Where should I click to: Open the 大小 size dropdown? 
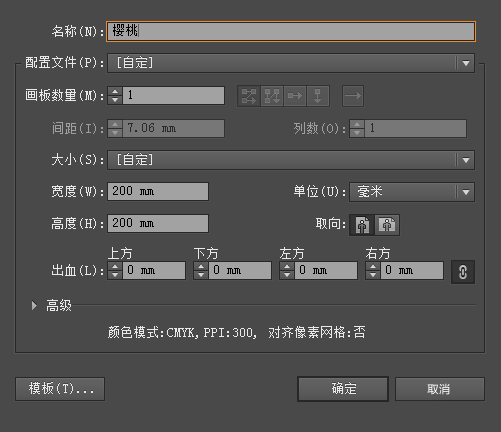pos(291,160)
